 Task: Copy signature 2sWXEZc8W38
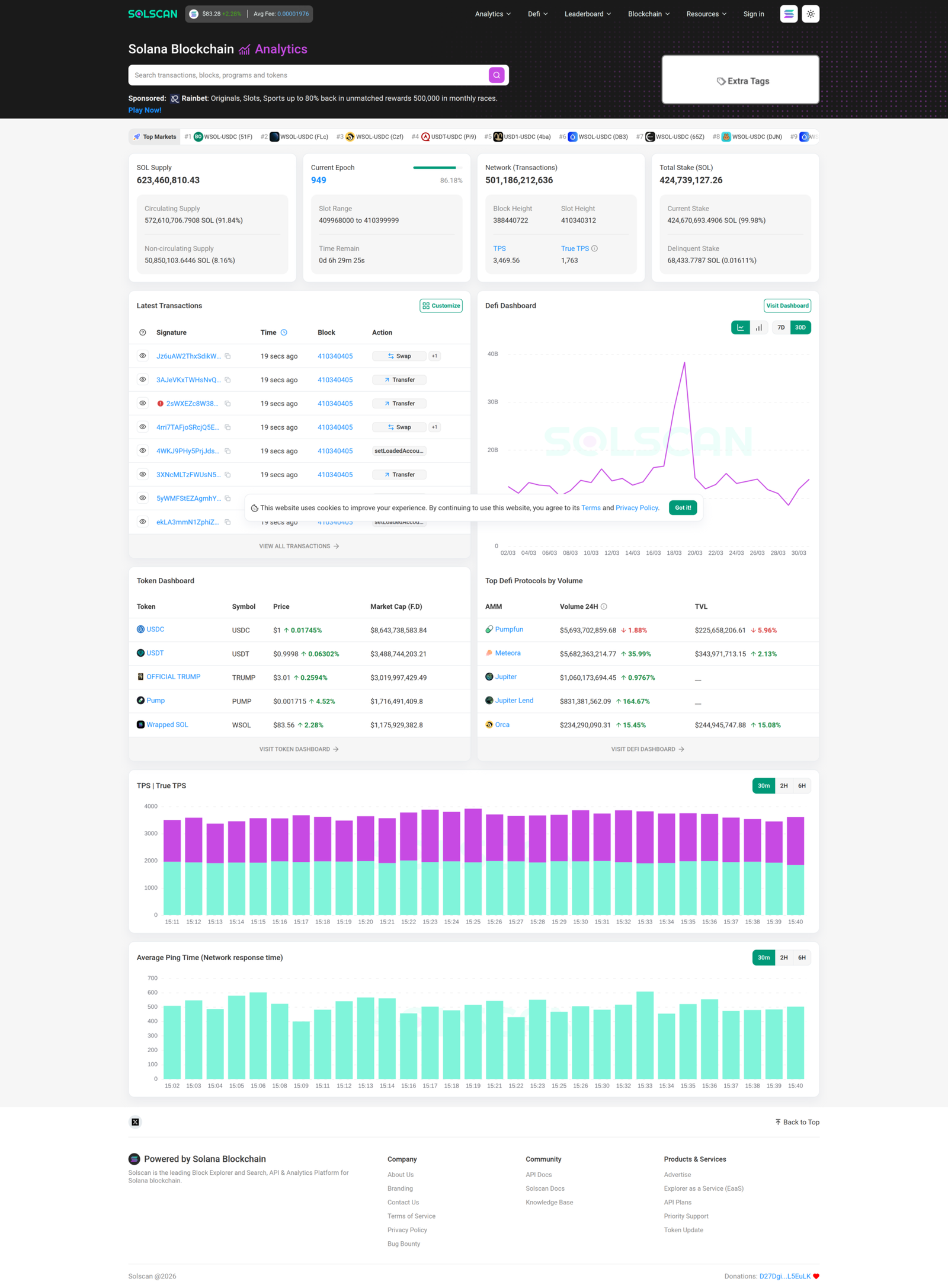click(228, 404)
